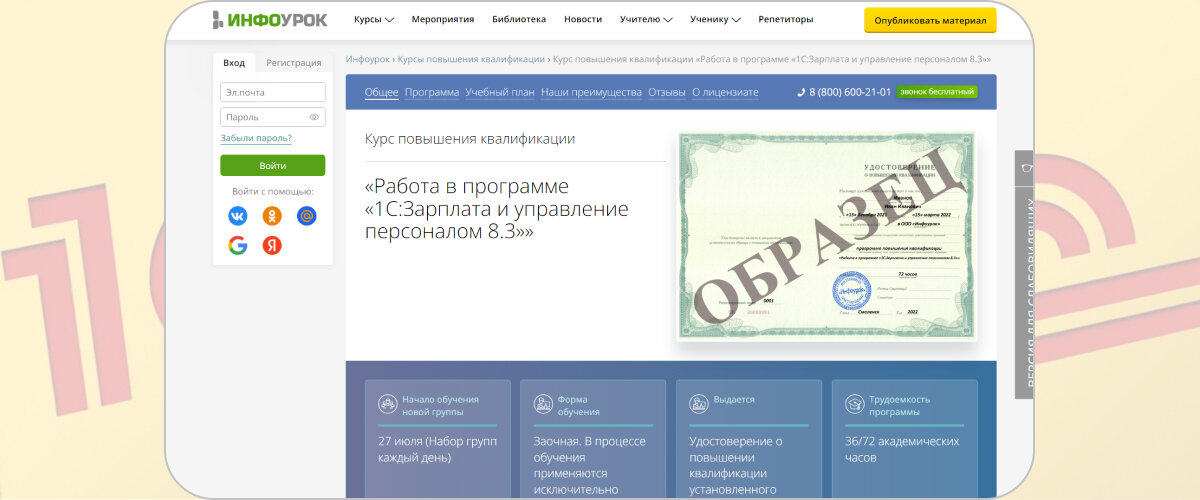Click the text 27 июля (Набор групп каждый день)

click(x=438, y=449)
